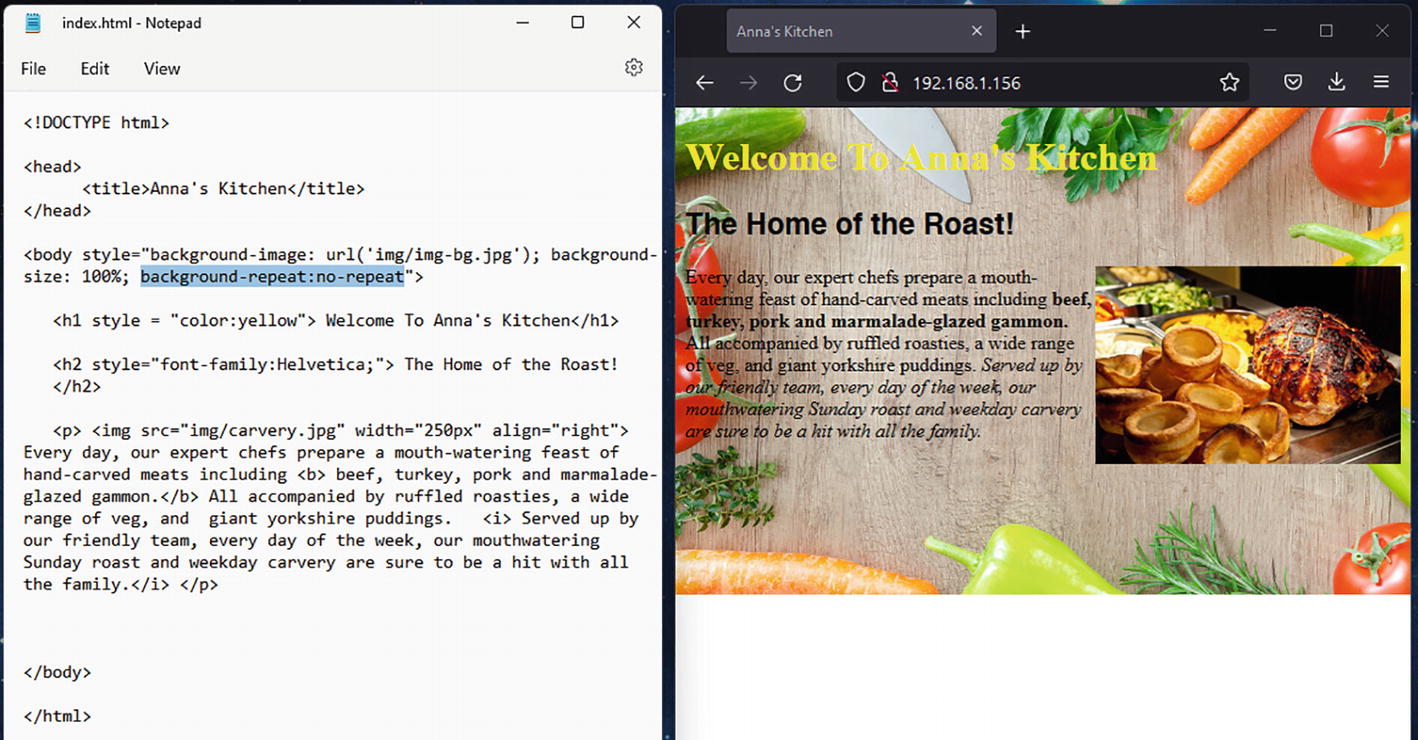Open the Notepad View menu
This screenshot has width=1418, height=740.
pyautogui.click(x=162, y=69)
